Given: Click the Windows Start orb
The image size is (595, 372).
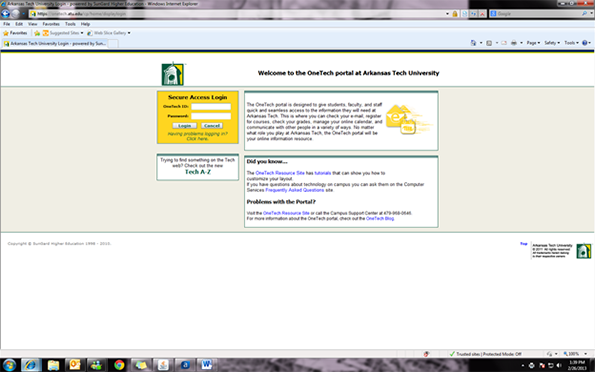Looking at the screenshot, I should click(9, 365).
